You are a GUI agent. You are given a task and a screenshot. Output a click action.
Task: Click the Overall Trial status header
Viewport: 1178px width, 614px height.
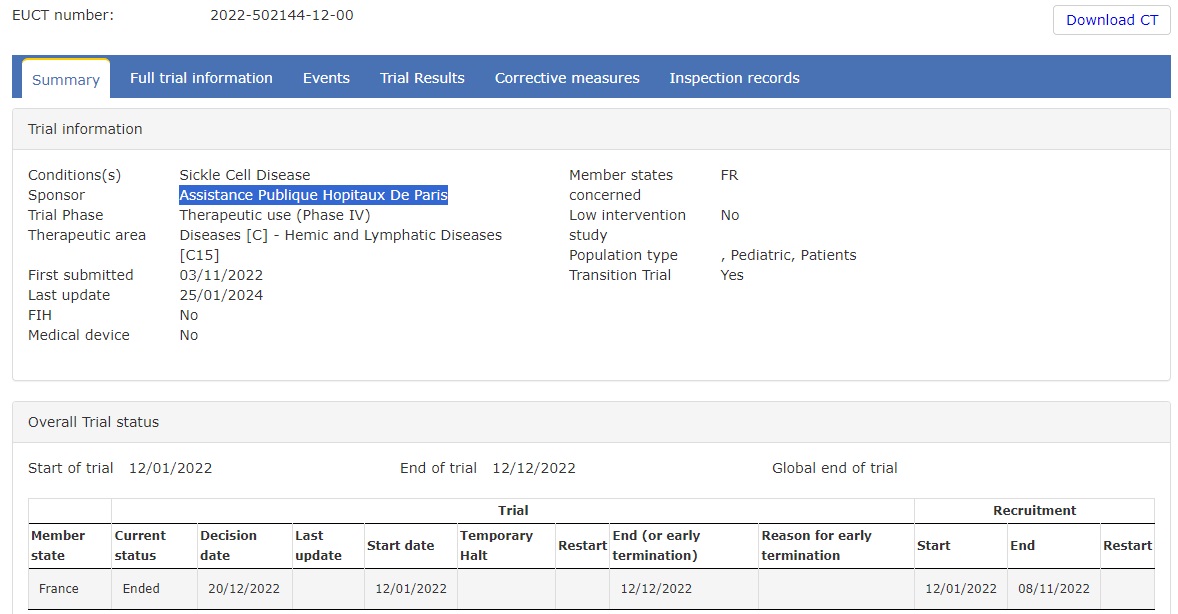[591, 422]
